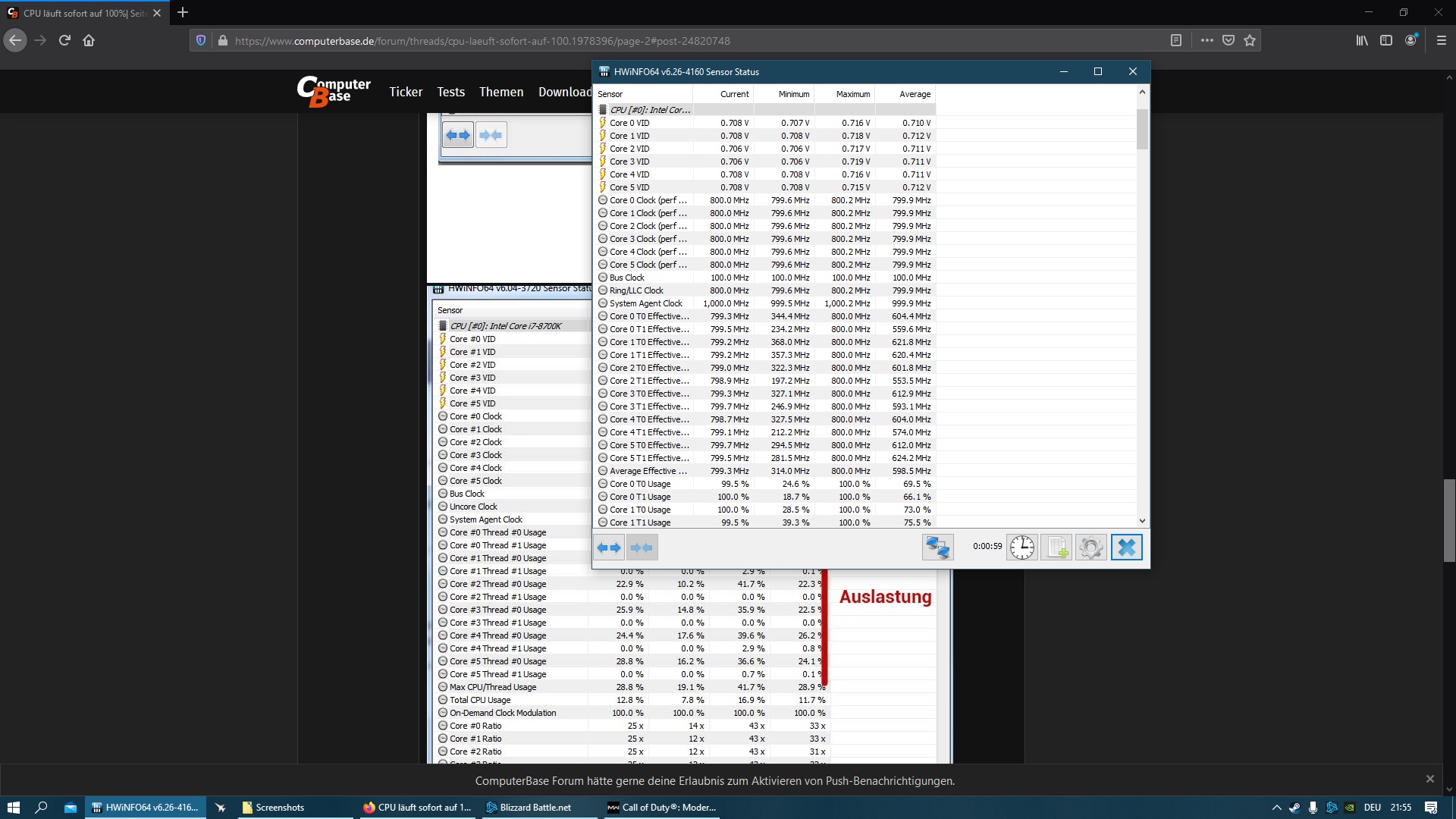This screenshot has height=819, width=1456.
Task: Click the browser URL address field
Action: click(x=682, y=41)
